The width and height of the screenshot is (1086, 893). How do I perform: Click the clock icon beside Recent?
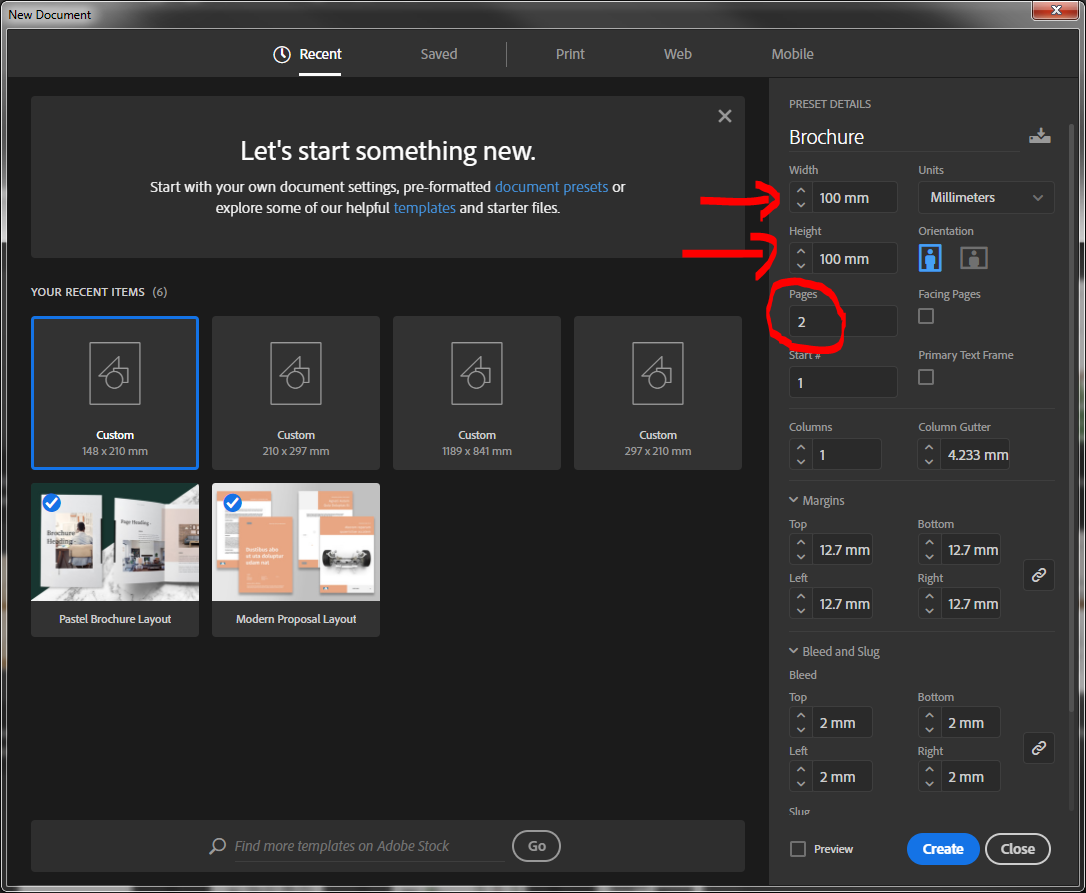pos(282,54)
